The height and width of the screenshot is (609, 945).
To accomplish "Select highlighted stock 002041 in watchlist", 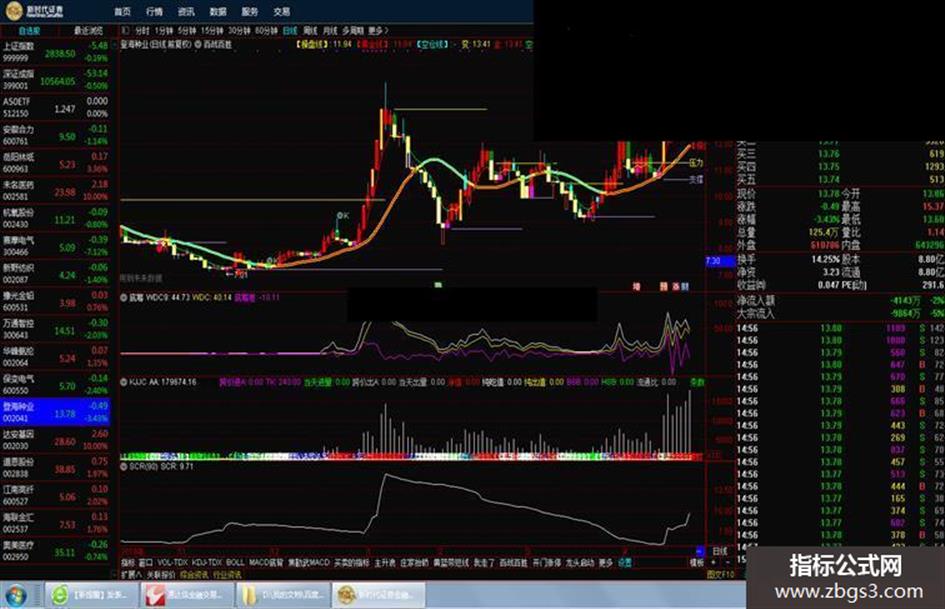I will click(55, 412).
